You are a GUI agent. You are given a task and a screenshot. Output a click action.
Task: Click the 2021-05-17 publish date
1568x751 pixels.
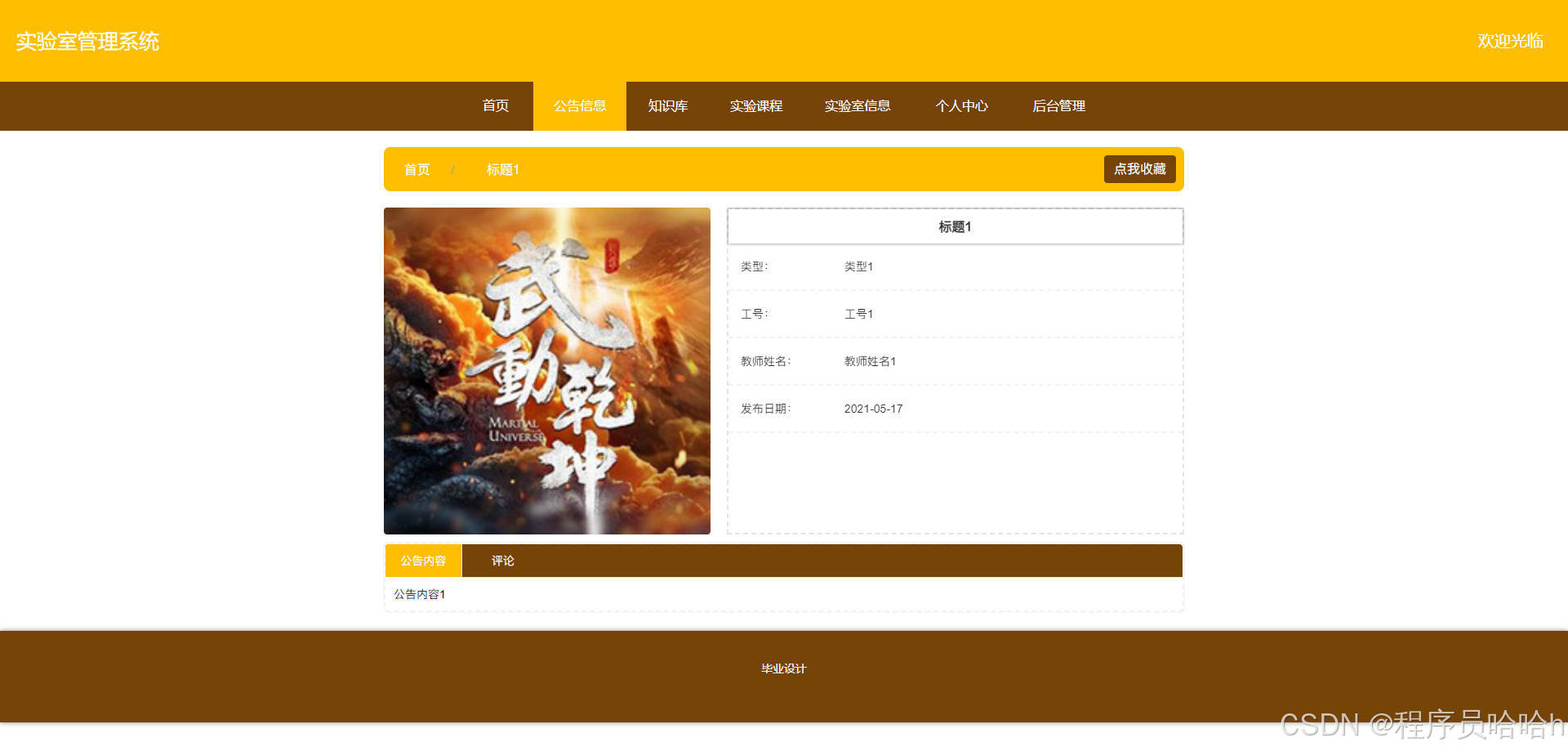coord(873,409)
